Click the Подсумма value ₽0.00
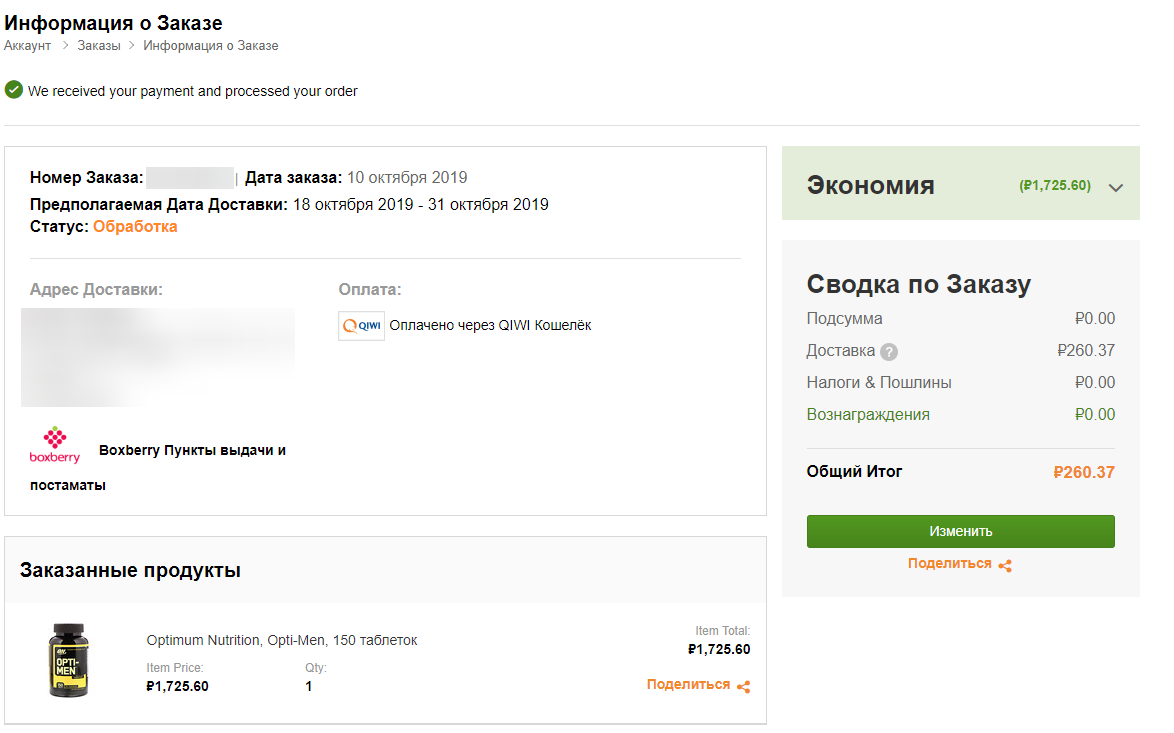This screenshot has height=733, width=1174. (1095, 318)
